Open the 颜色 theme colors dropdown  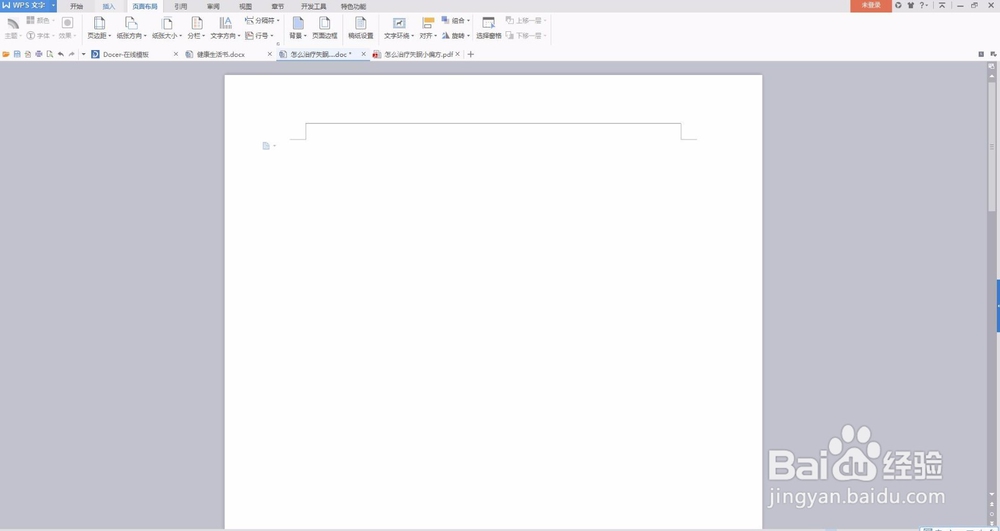click(40, 20)
